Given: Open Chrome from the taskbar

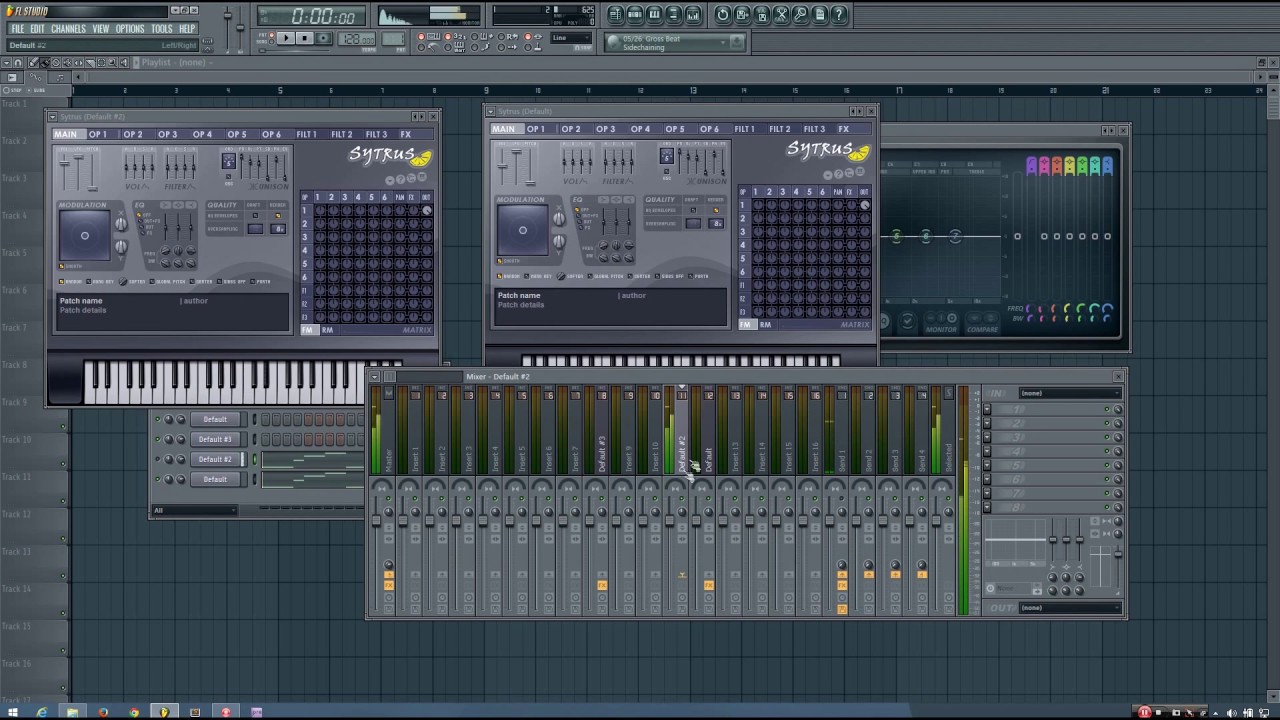Looking at the screenshot, I should (134, 712).
